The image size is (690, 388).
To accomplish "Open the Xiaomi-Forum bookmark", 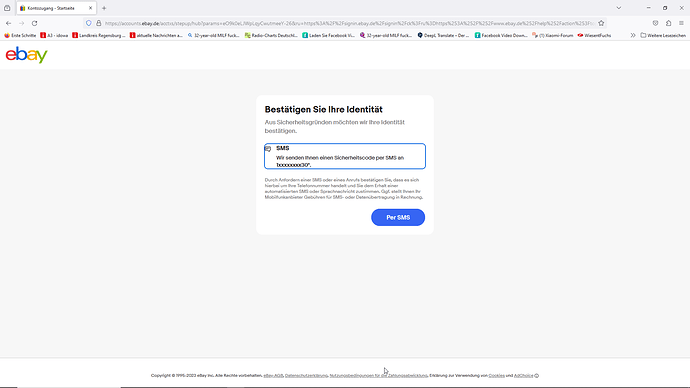I will tap(552, 35).
